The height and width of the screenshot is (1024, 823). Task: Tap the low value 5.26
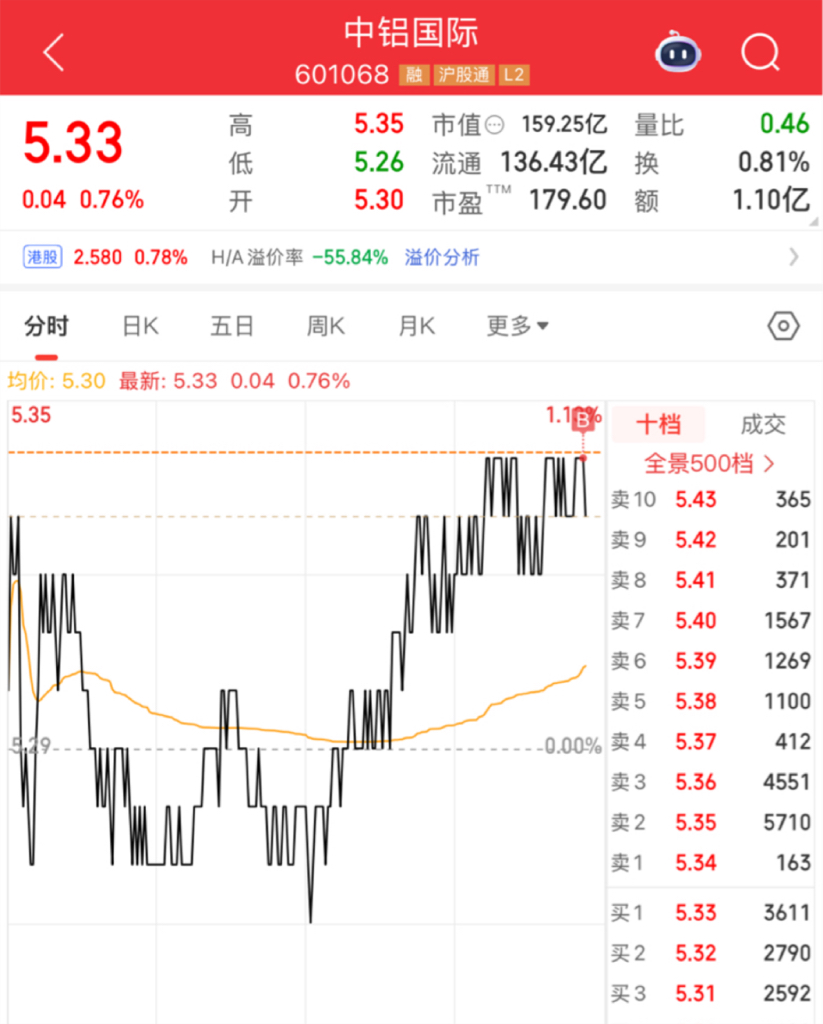[379, 162]
